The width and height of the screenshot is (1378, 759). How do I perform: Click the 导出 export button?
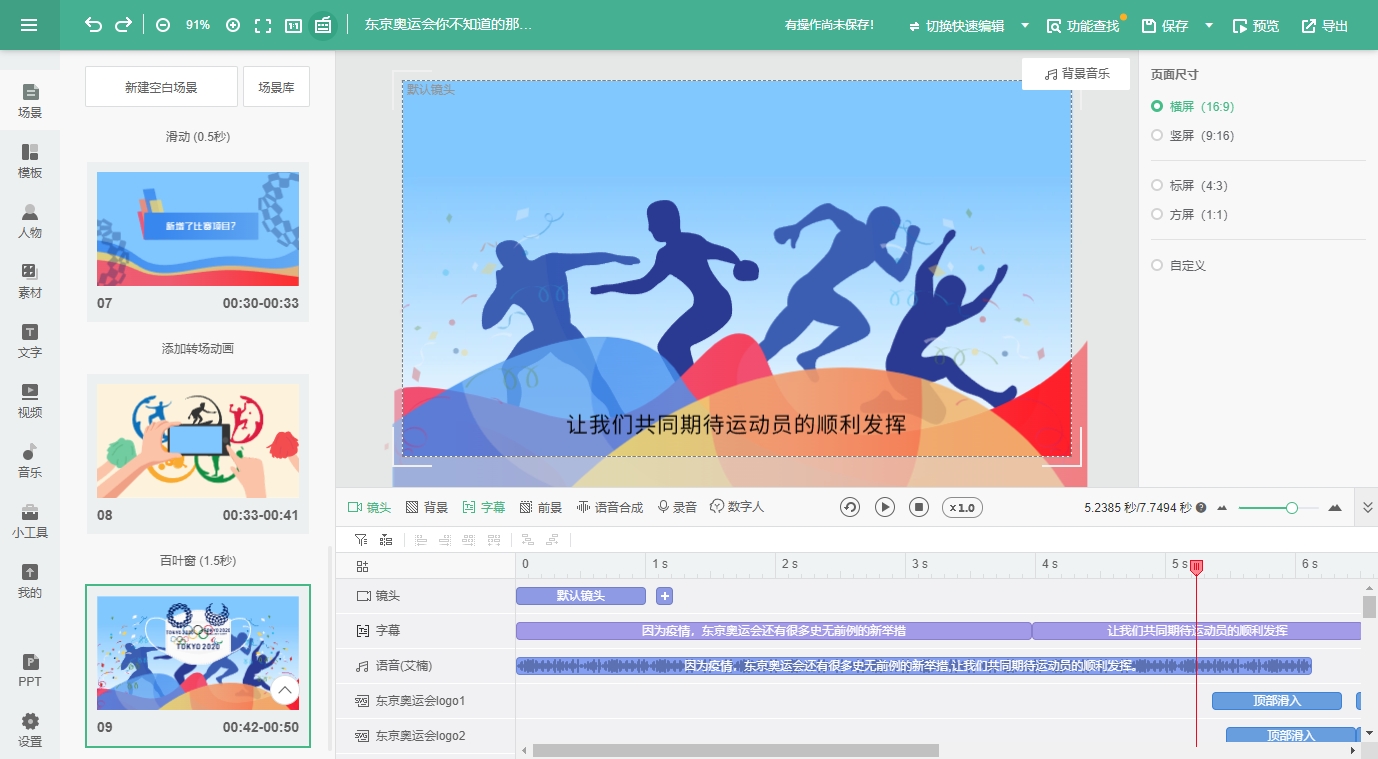click(x=1324, y=26)
